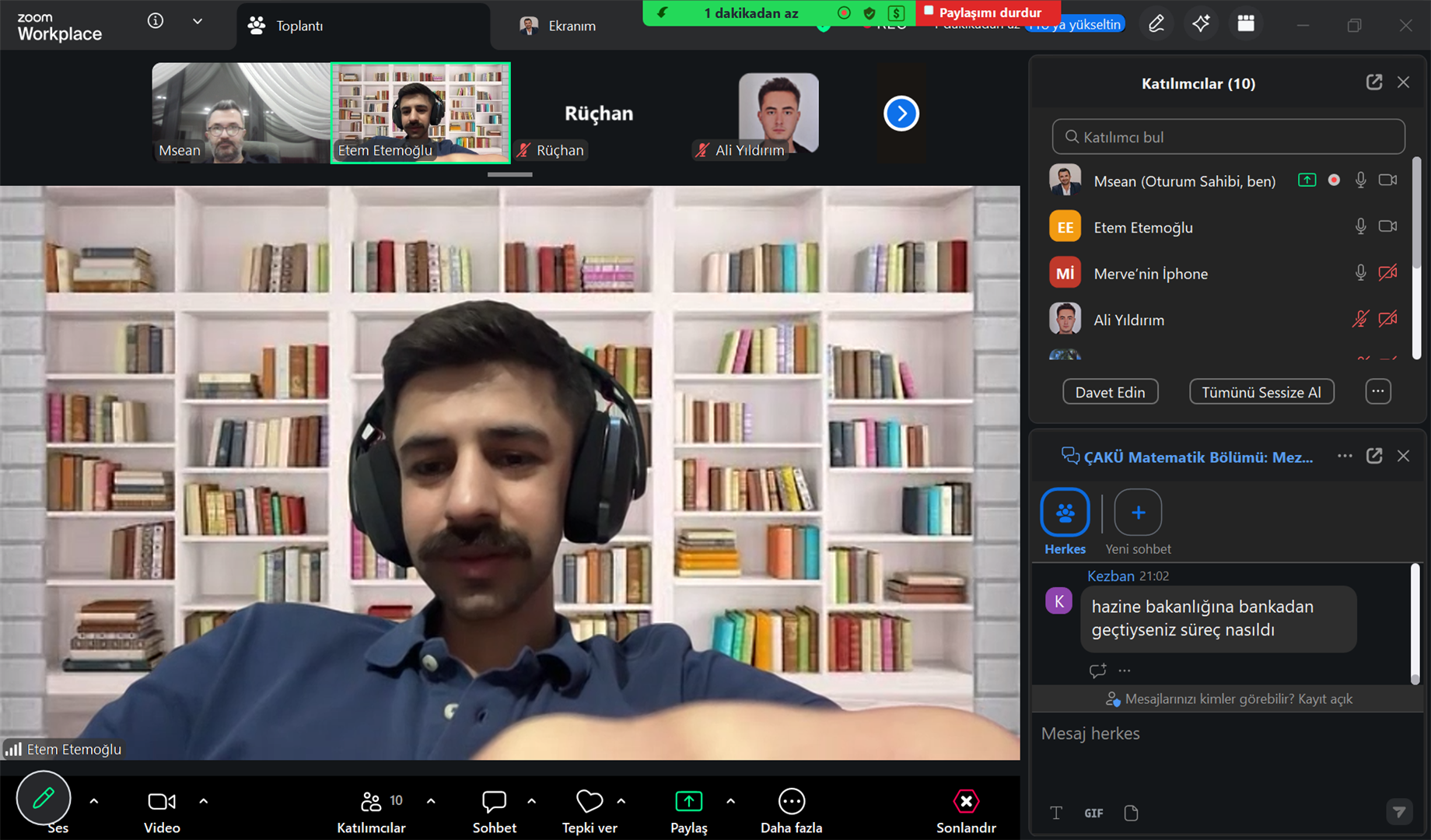Click the Davet Edin button

click(x=1110, y=392)
